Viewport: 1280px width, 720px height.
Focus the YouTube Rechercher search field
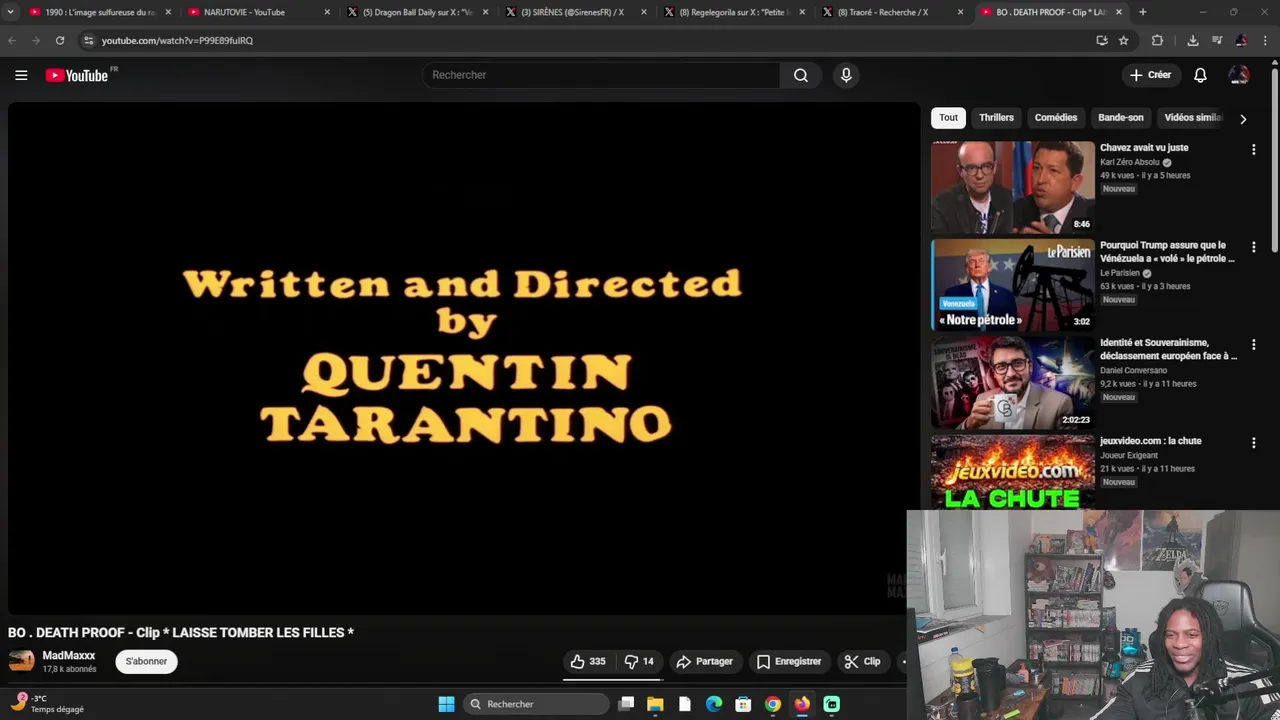pos(602,75)
